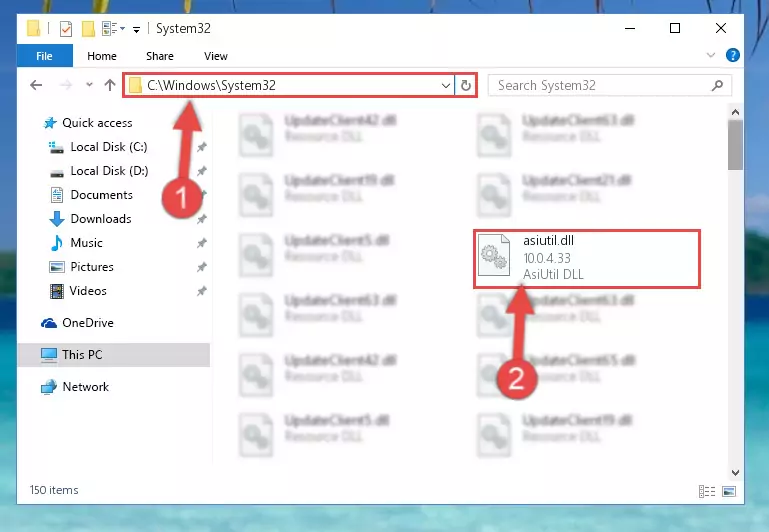Open the File ribbon tab
The height and width of the screenshot is (532, 769).
pyautogui.click(x=45, y=56)
